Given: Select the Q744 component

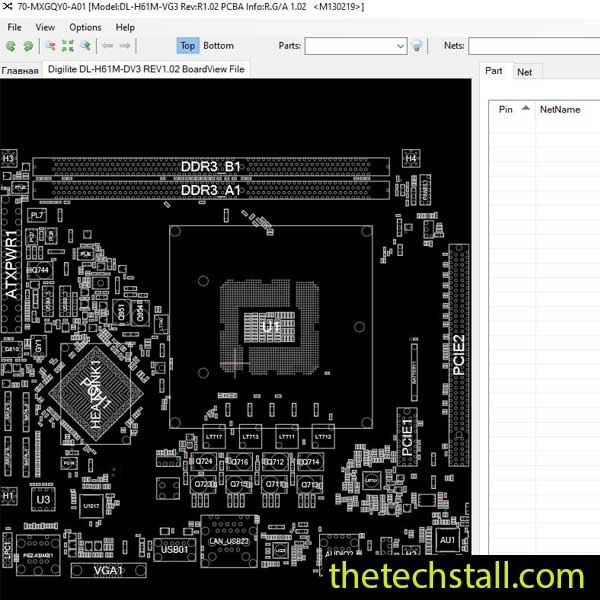Looking at the screenshot, I should coord(39,270).
